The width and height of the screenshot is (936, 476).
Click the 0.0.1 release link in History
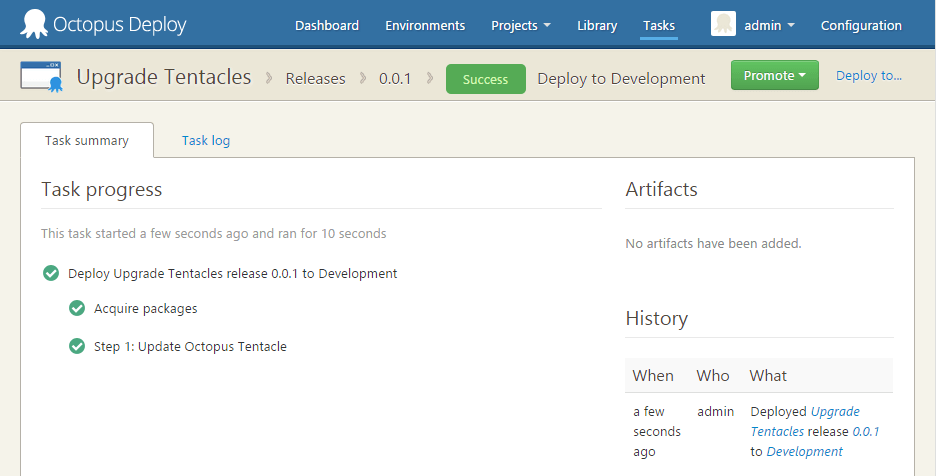pyautogui.click(x=865, y=432)
